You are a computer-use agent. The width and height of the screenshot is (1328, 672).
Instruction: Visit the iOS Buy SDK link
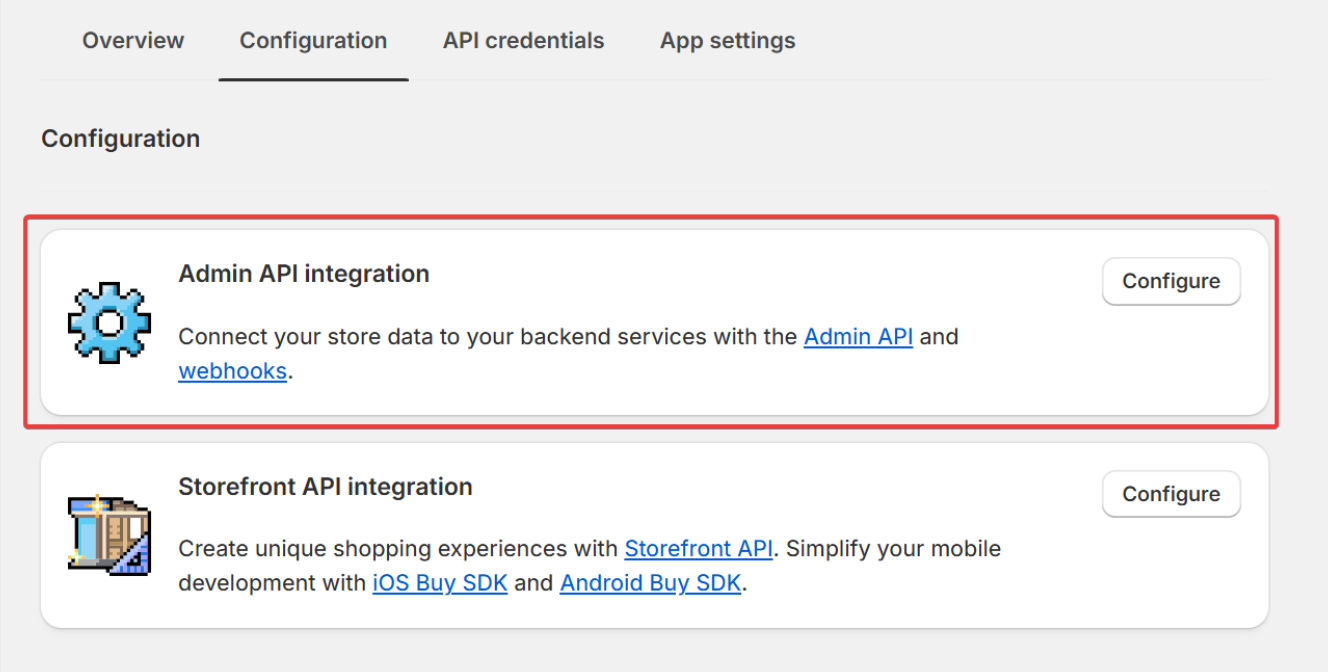[440, 583]
